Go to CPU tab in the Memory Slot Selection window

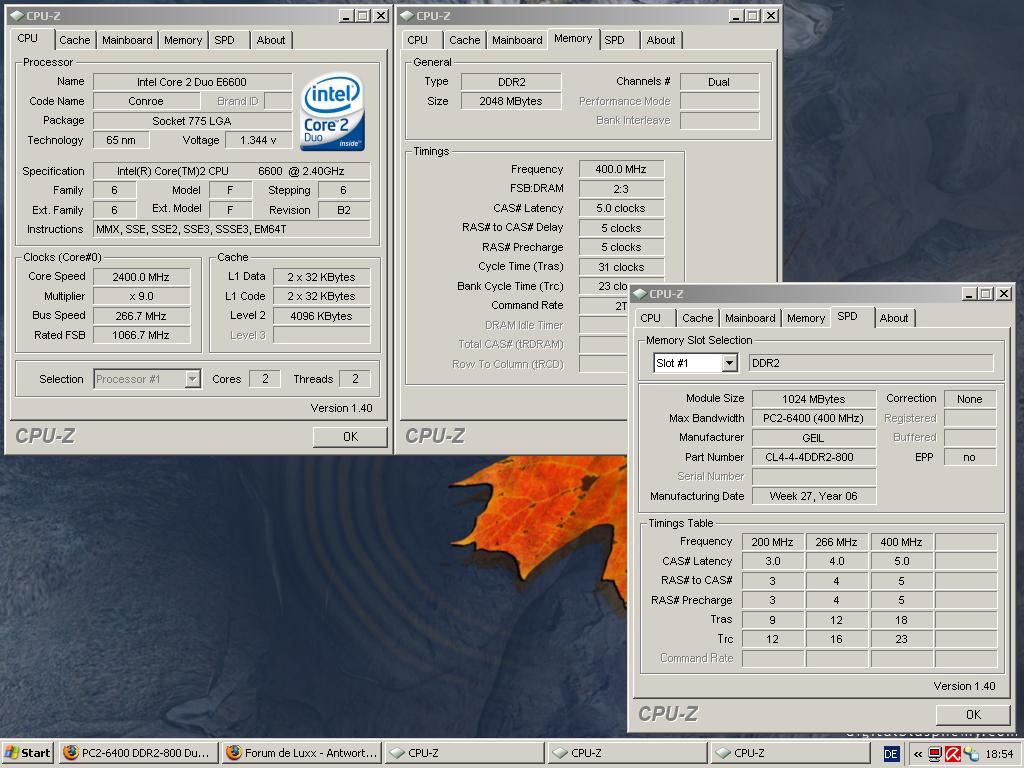click(650, 318)
